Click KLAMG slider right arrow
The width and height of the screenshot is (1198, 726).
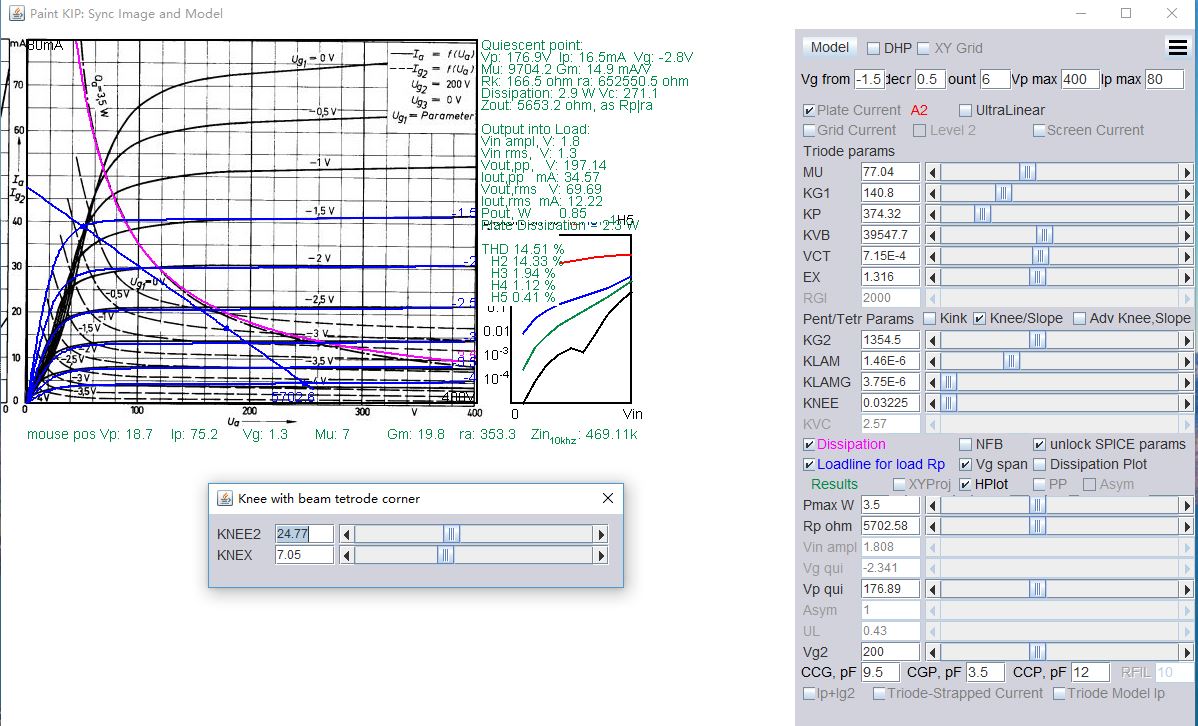click(x=1187, y=381)
